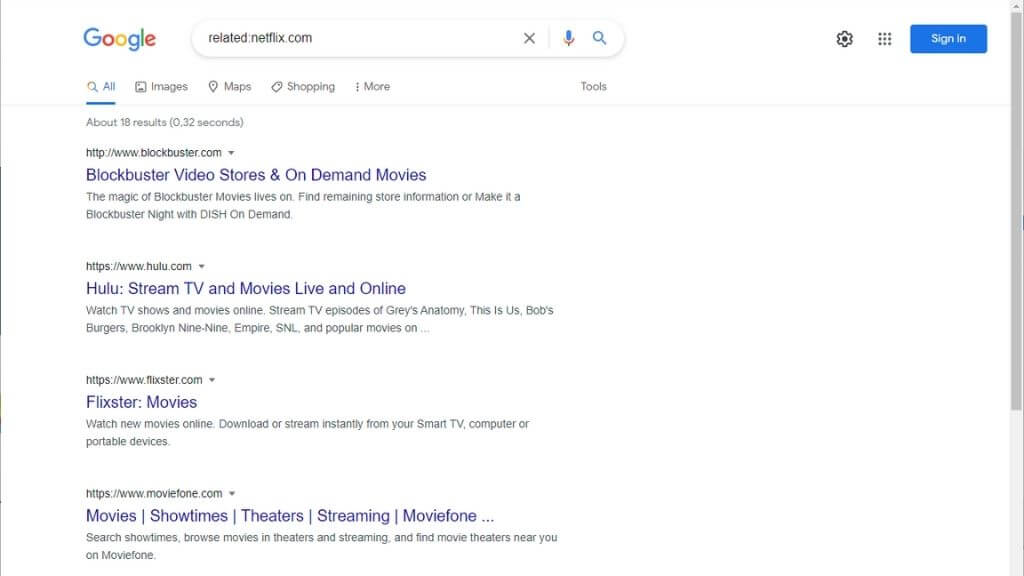
Task: Expand dropdown arrow next to hulu.com URL
Action: (201, 267)
